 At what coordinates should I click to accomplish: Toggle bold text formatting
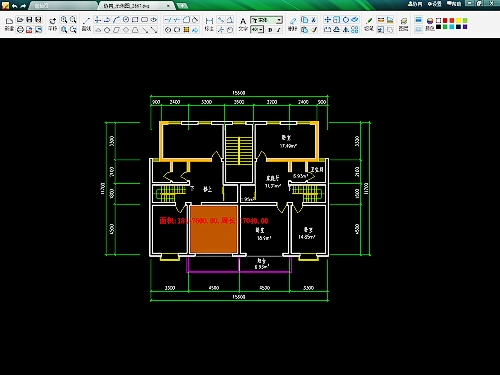click(x=270, y=30)
